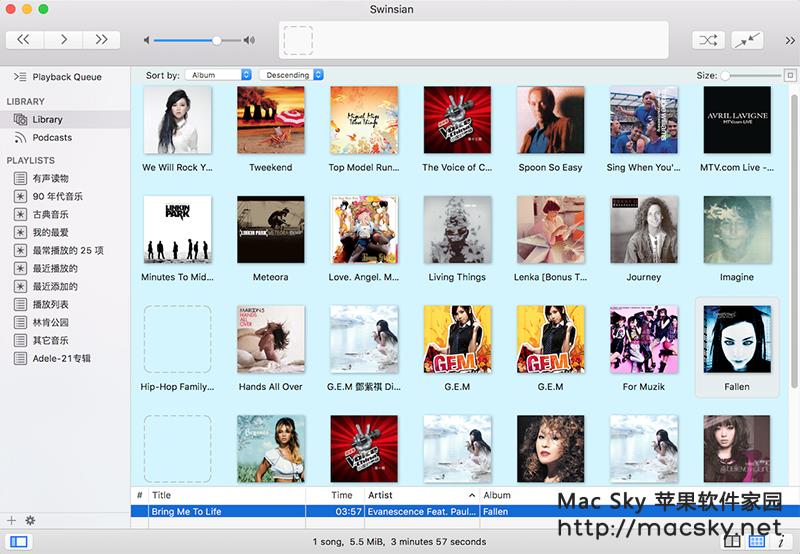Click the now-playing artwork placeholder
Screen dimensions: 800x554
click(298, 40)
